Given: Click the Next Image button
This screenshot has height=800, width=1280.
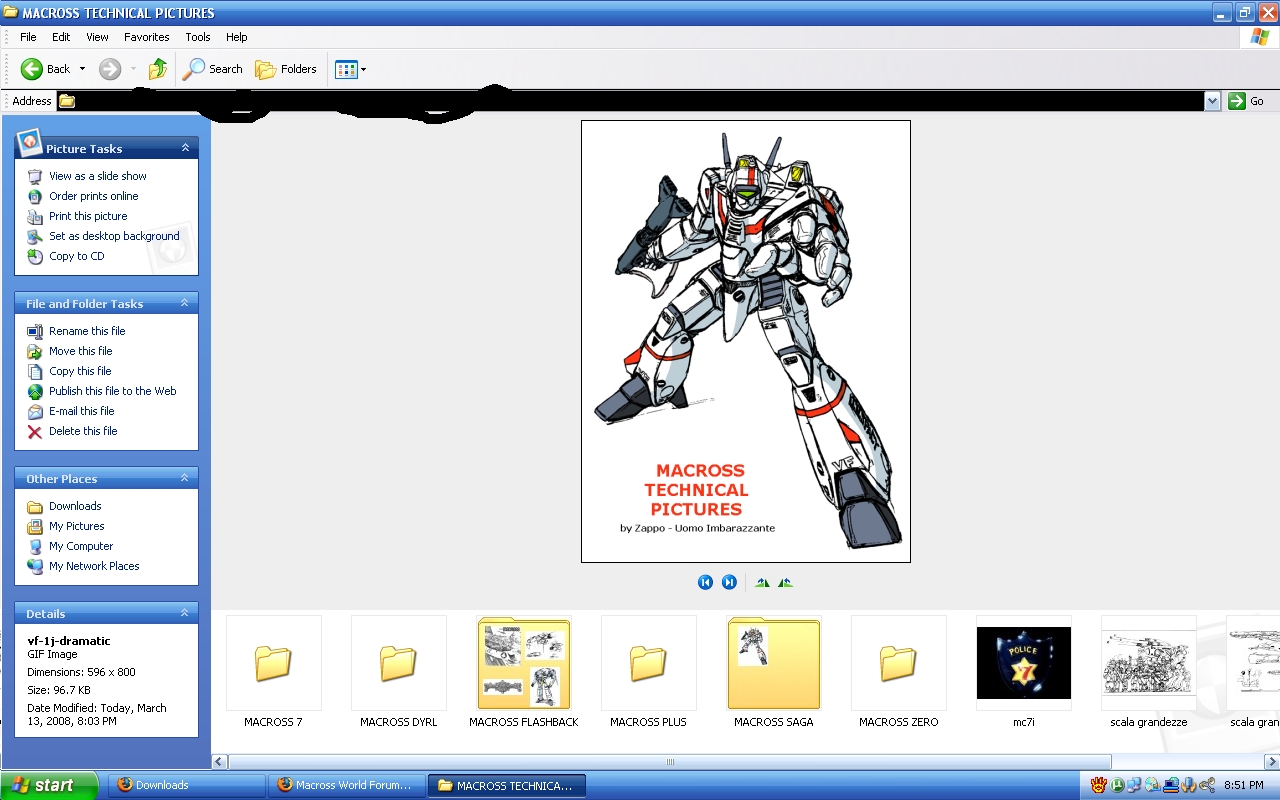Looking at the screenshot, I should point(729,582).
